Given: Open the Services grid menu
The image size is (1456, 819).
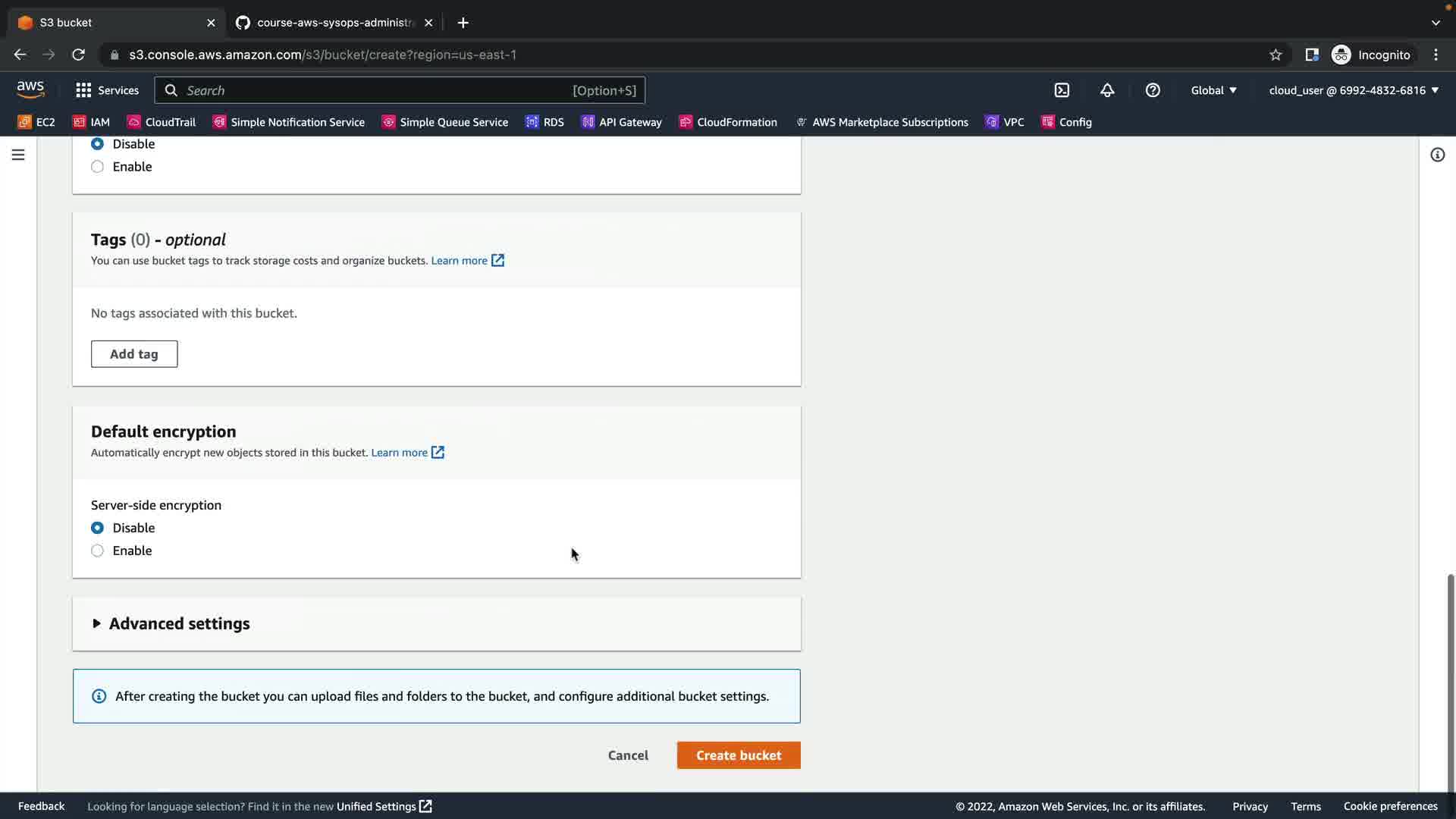Looking at the screenshot, I should coord(107,90).
